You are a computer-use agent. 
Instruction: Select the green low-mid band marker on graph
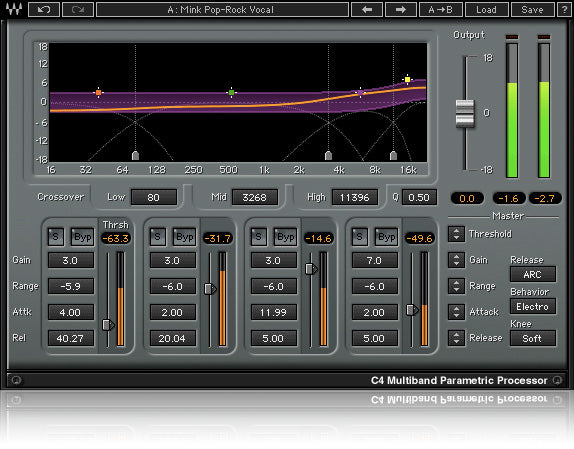pos(231,93)
